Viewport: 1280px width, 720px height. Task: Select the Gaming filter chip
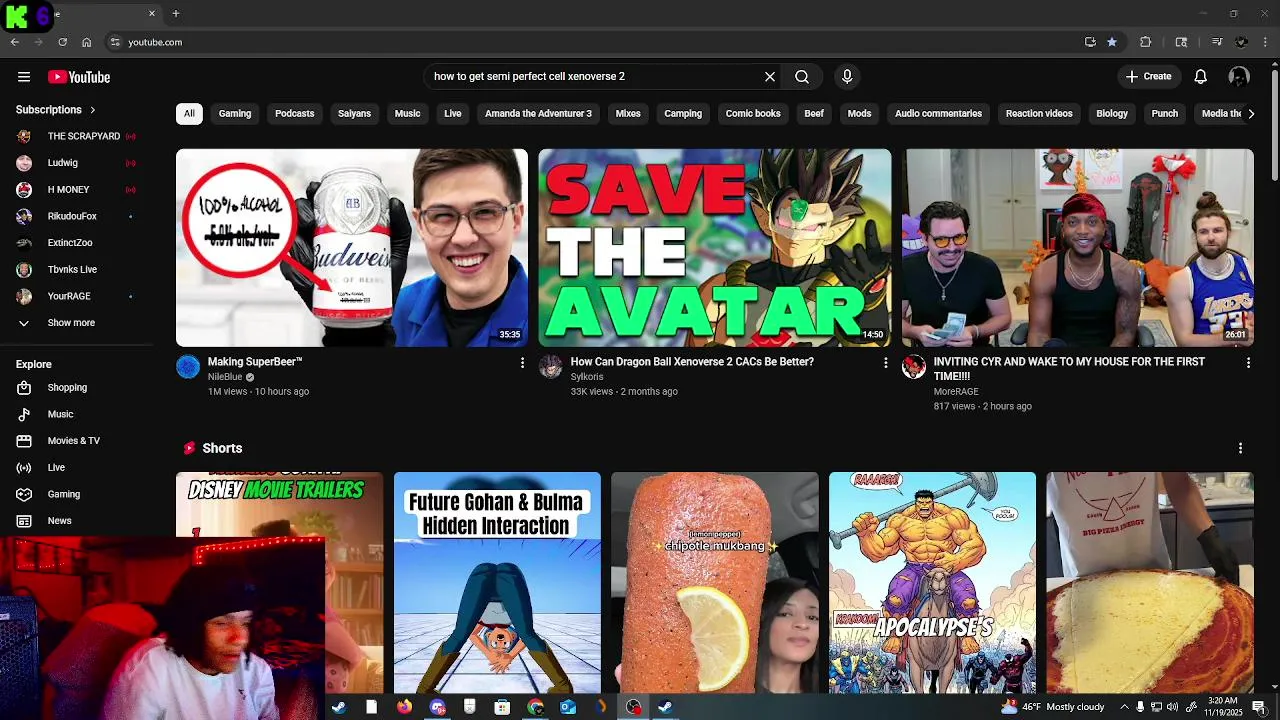[x=235, y=114]
